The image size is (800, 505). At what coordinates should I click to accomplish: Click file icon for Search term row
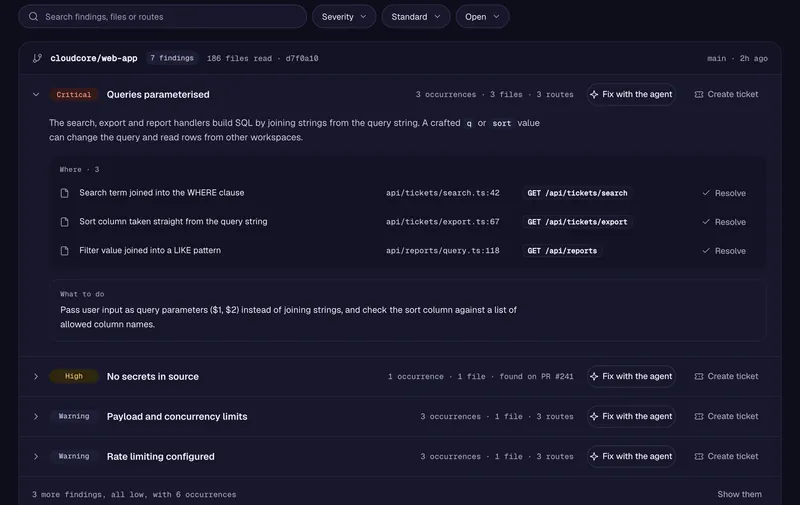(x=64, y=193)
